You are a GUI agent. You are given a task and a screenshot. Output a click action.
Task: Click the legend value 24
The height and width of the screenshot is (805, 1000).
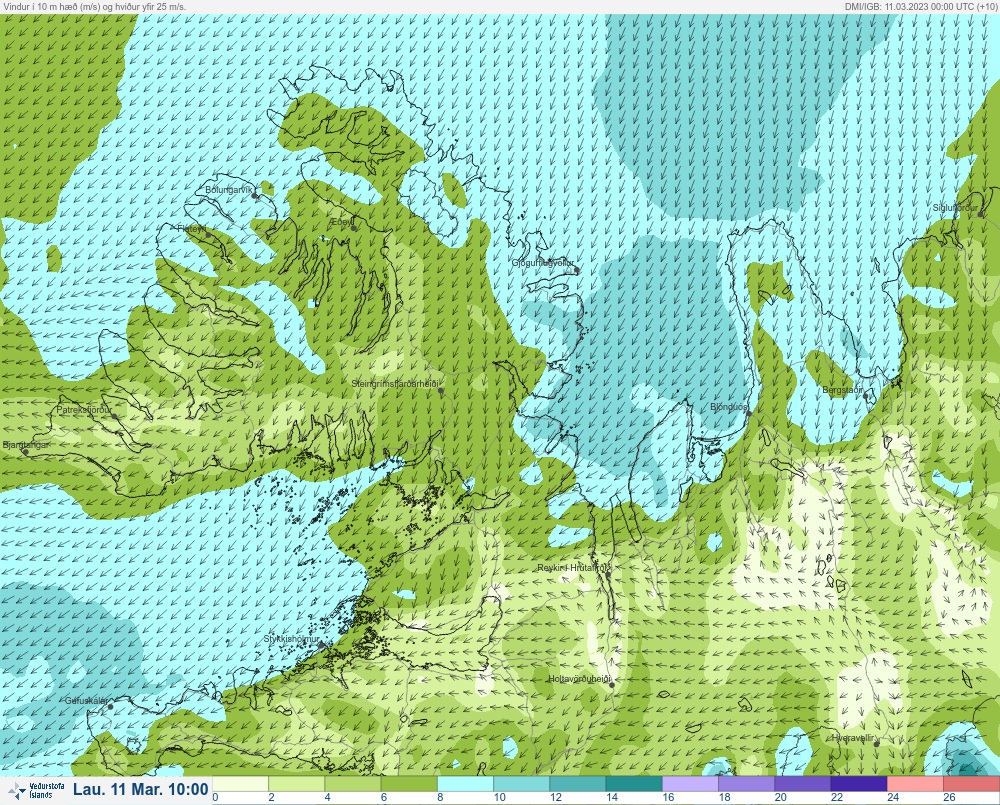pos(893,797)
